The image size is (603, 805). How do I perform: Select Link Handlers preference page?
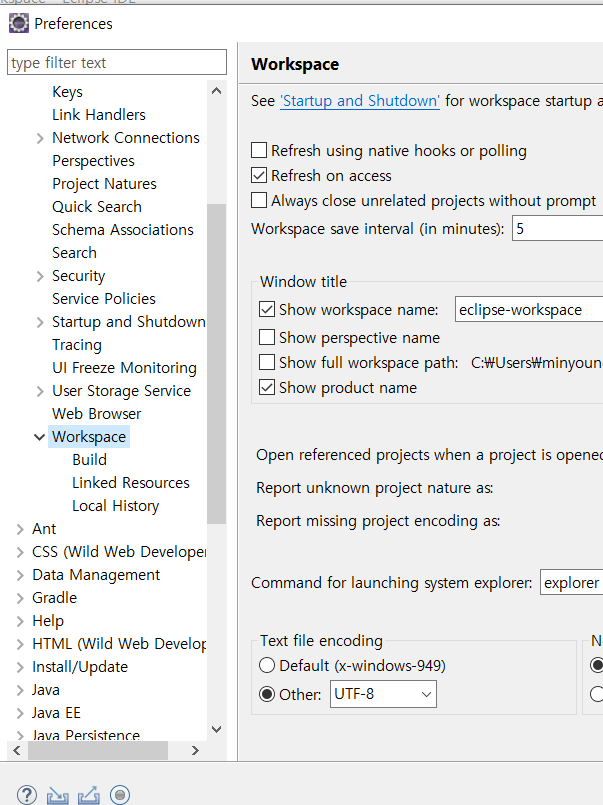pyautogui.click(x=99, y=114)
